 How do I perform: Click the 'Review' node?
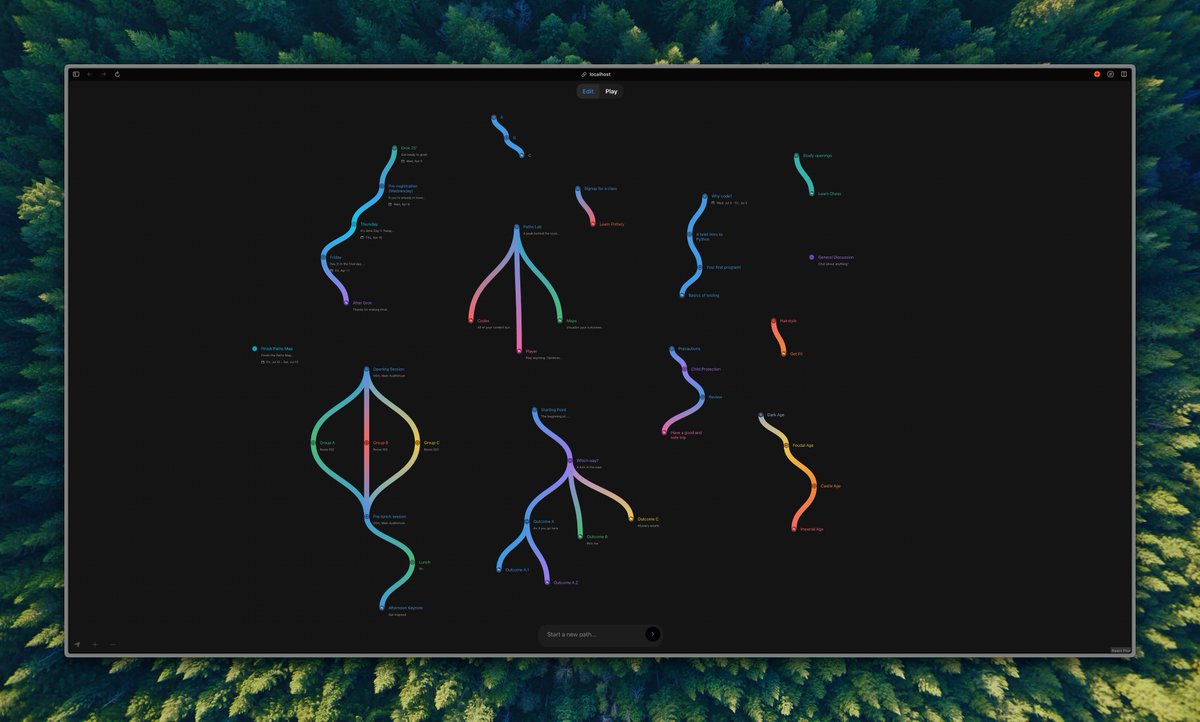(703, 397)
